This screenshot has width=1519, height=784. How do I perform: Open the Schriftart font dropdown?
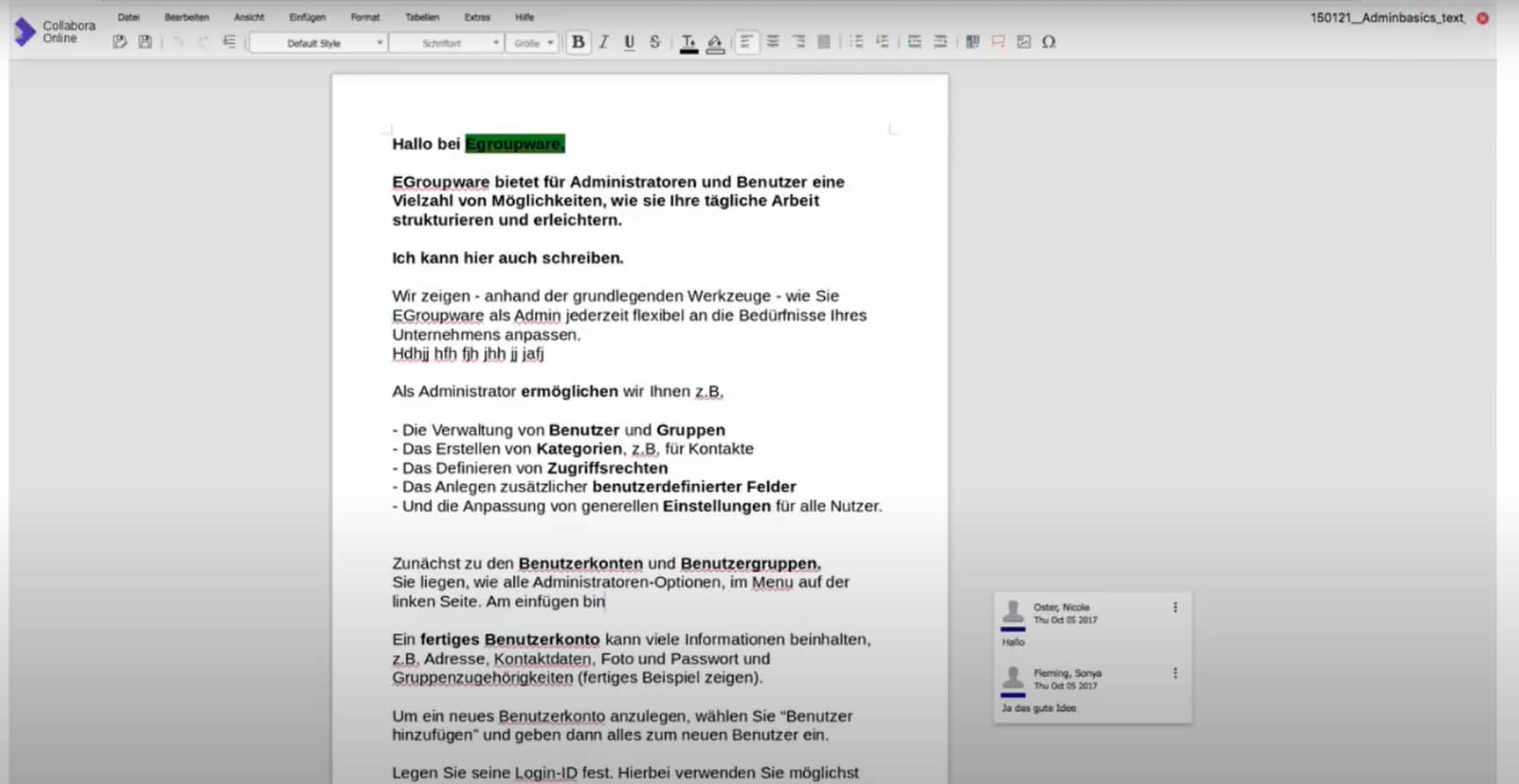[x=445, y=42]
